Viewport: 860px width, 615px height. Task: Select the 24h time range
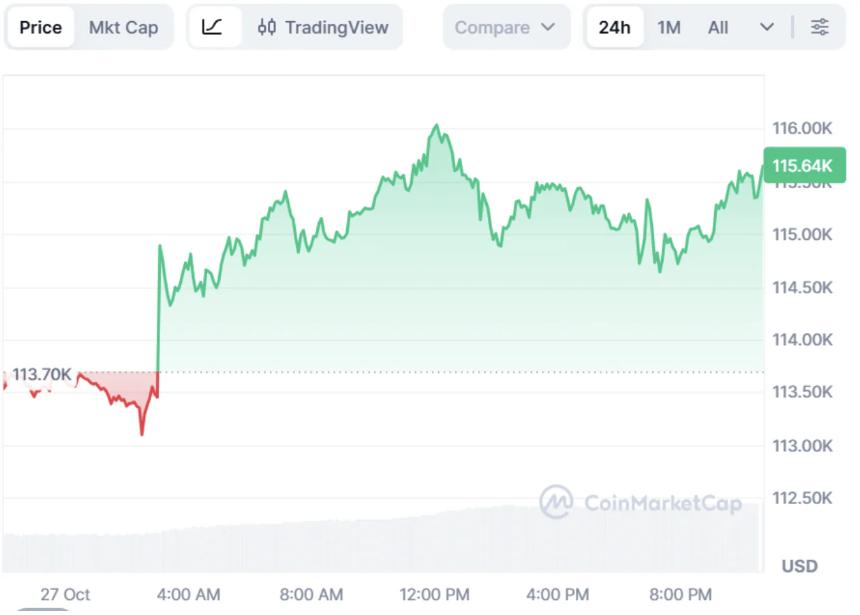(x=614, y=27)
